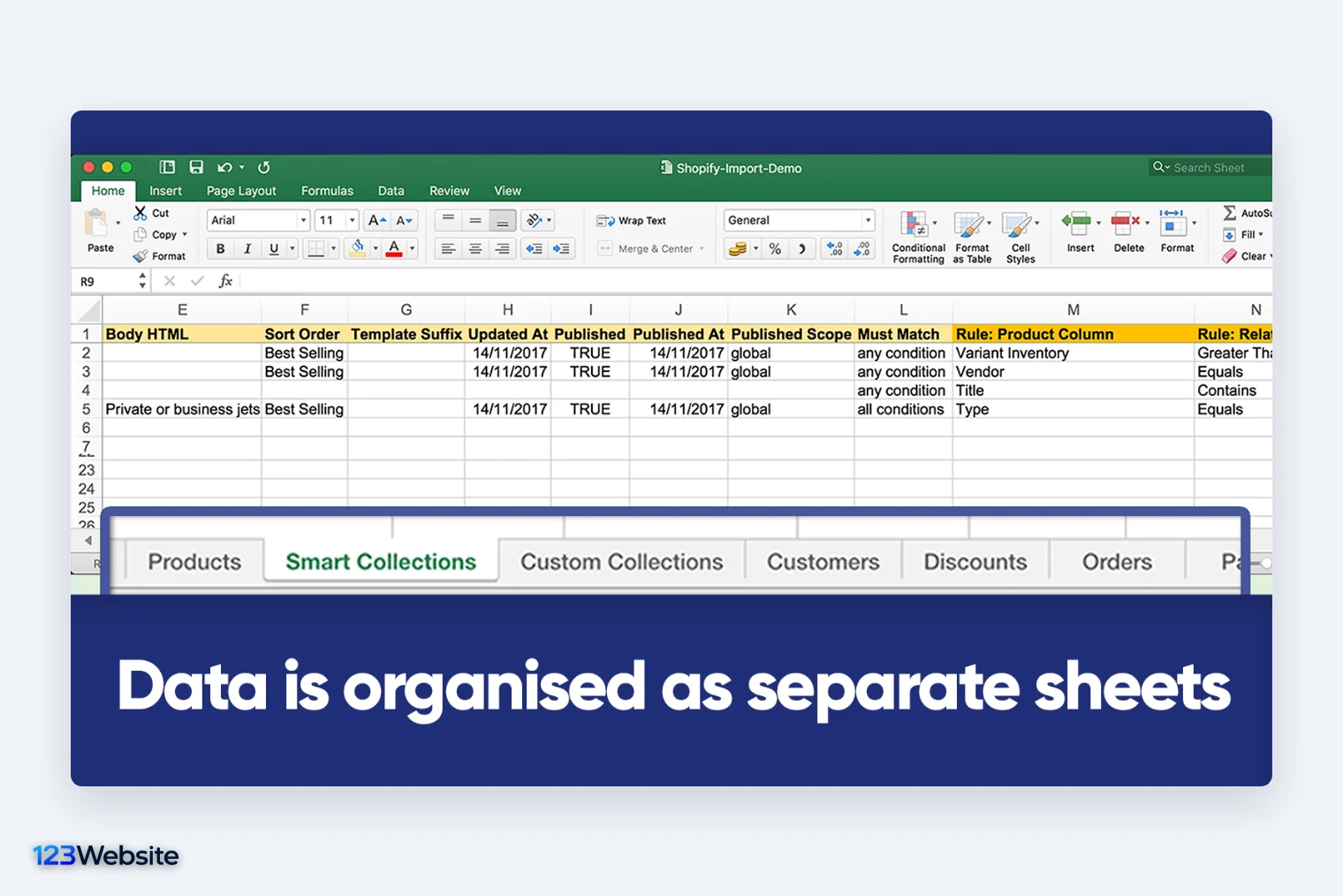Click the Delete cells button

coord(1129,232)
